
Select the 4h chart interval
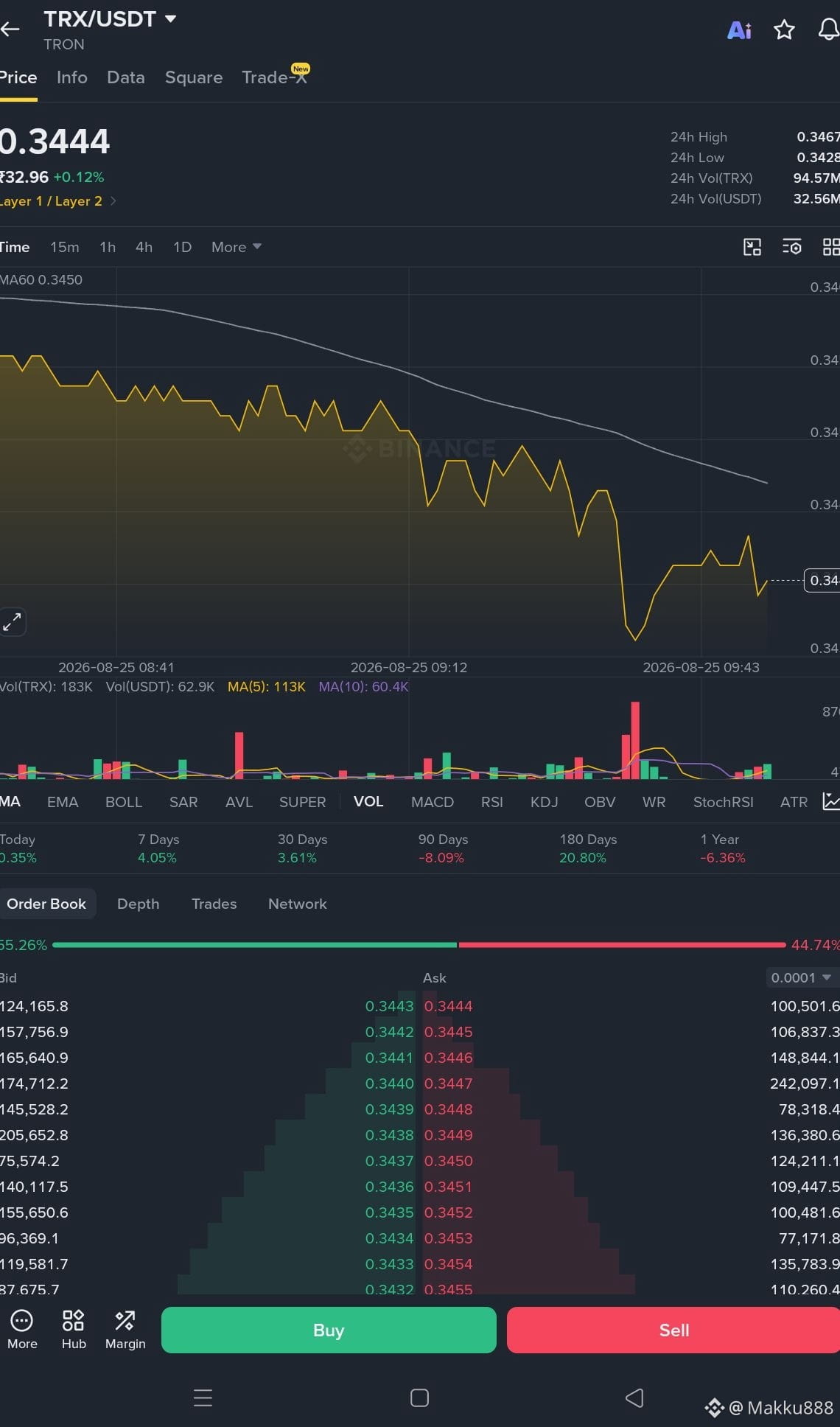144,247
